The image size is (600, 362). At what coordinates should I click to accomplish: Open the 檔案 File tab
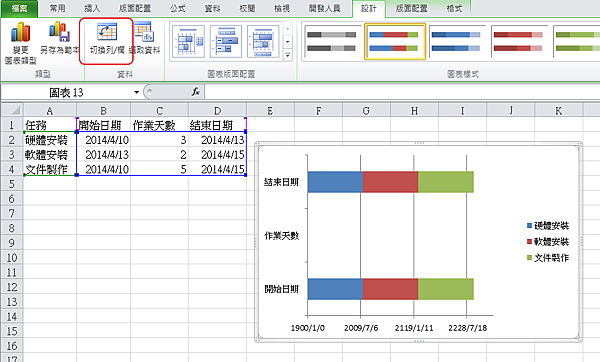pyautogui.click(x=20, y=8)
